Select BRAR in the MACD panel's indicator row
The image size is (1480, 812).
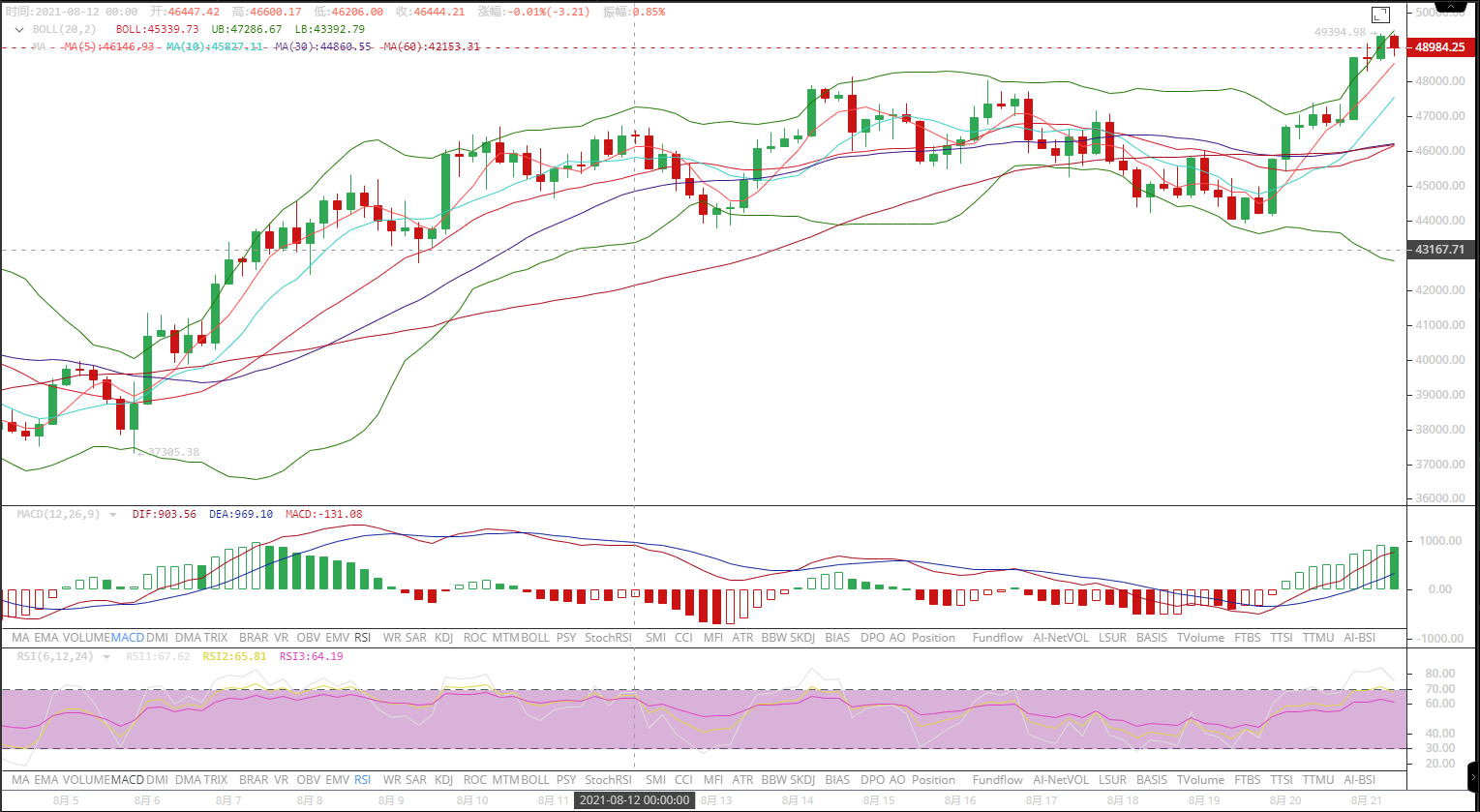coord(254,638)
